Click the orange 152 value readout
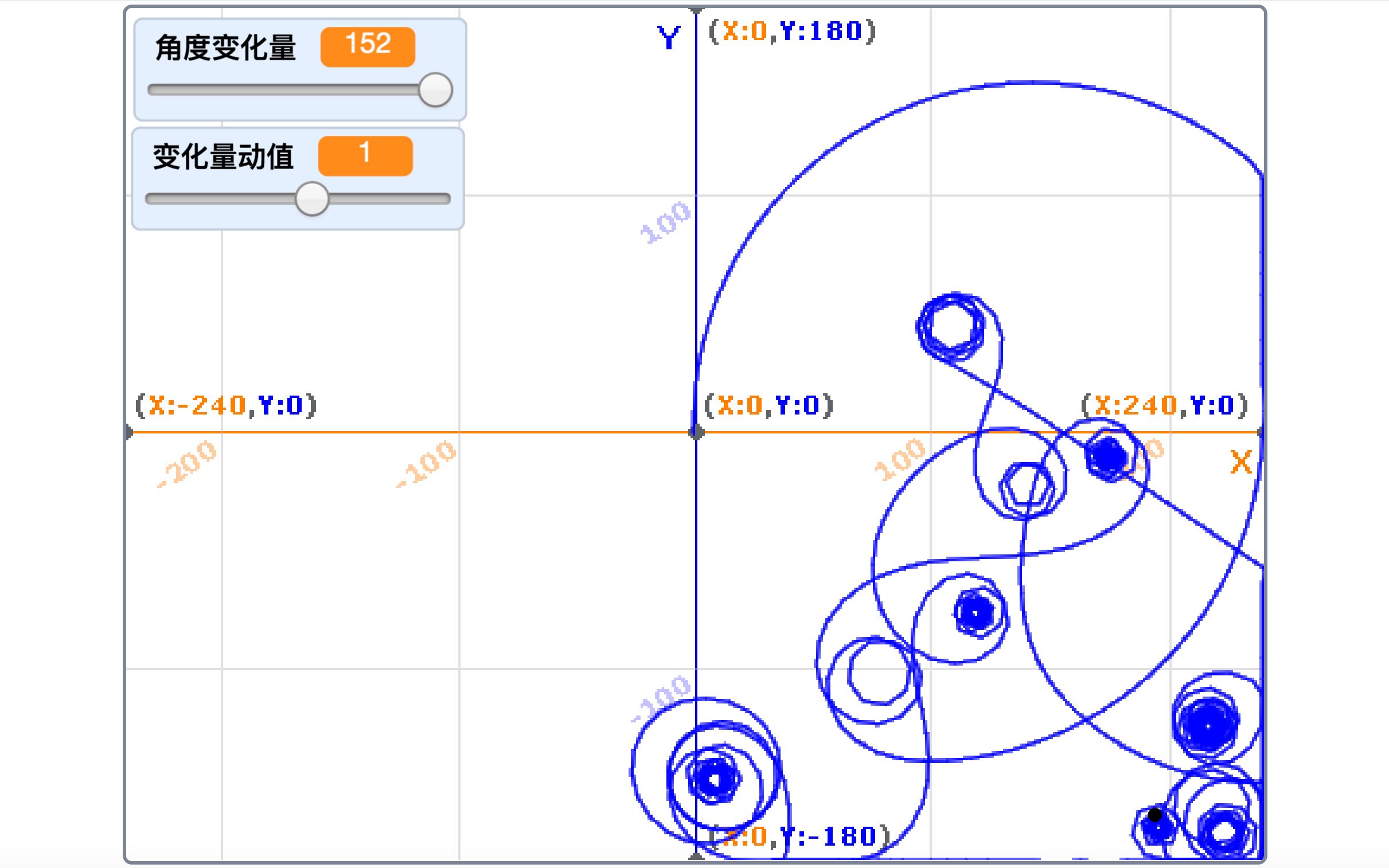Viewport: 1389px width, 868px height. 368,46
